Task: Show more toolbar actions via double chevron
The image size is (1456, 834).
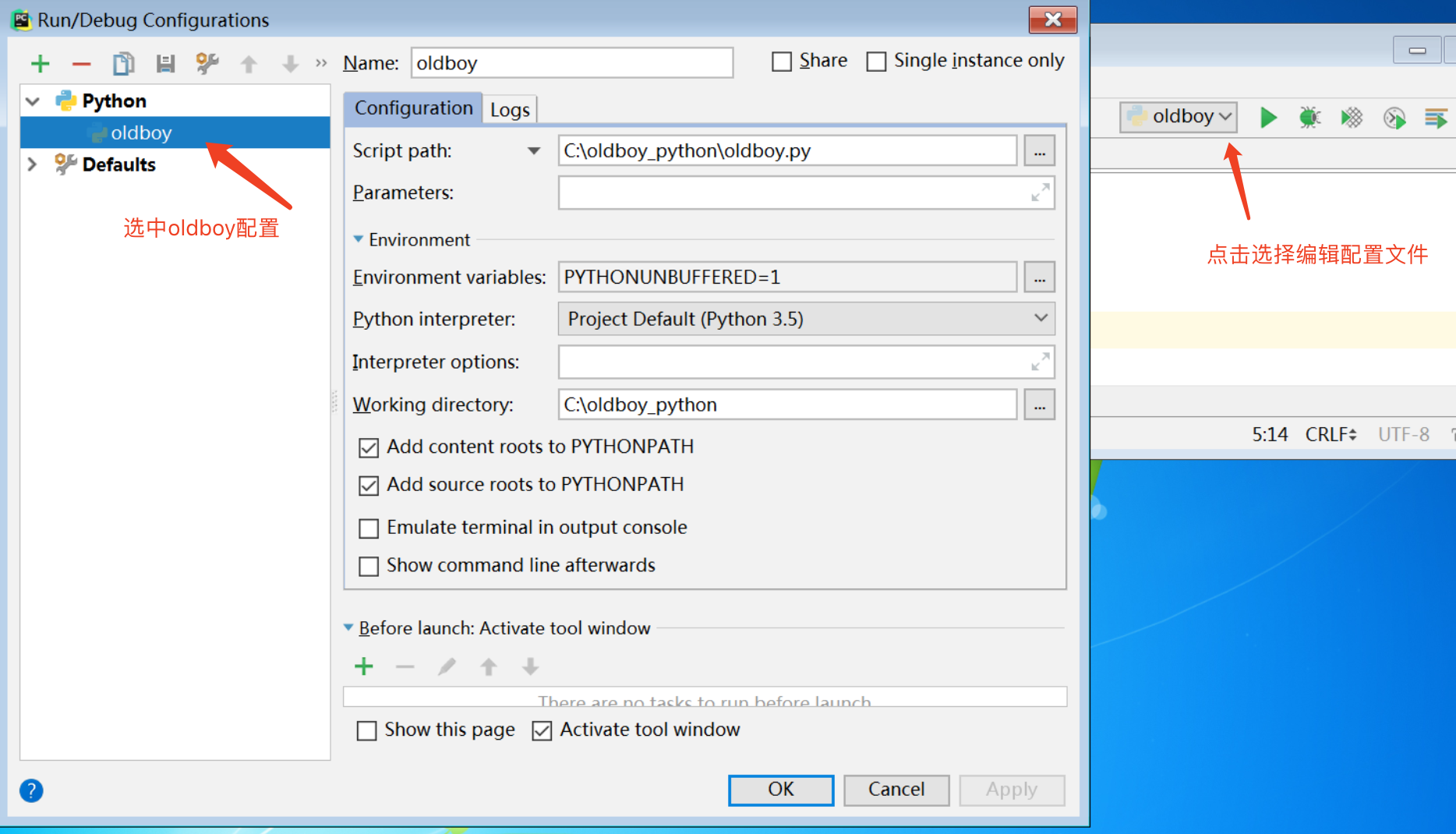Action: click(321, 63)
